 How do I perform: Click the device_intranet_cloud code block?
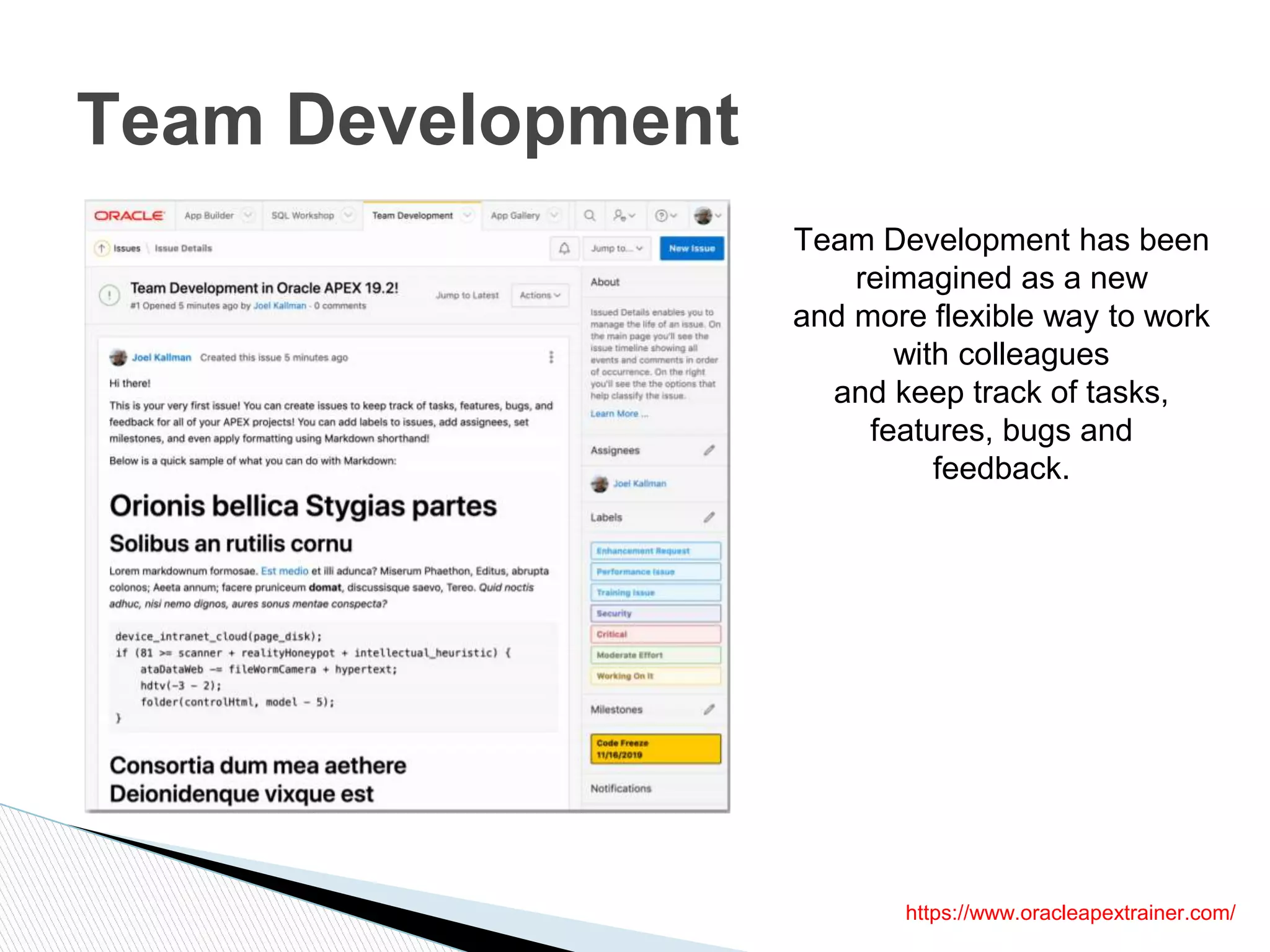tap(334, 677)
